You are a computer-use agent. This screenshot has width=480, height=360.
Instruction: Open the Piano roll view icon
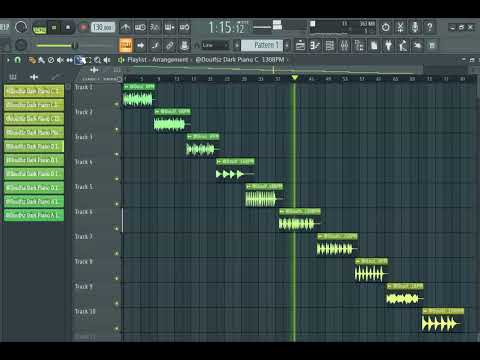(x=315, y=45)
